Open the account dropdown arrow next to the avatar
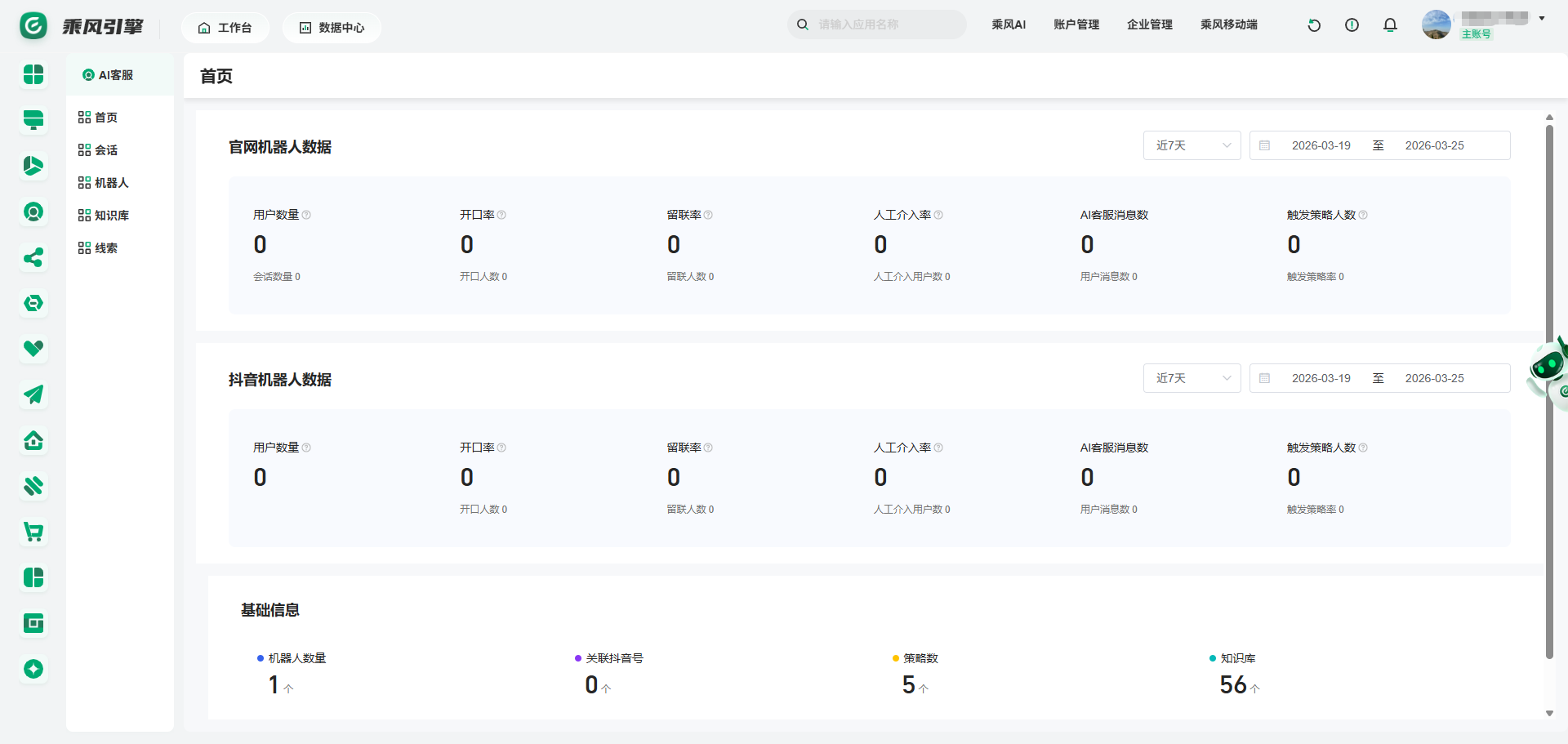 click(1542, 18)
